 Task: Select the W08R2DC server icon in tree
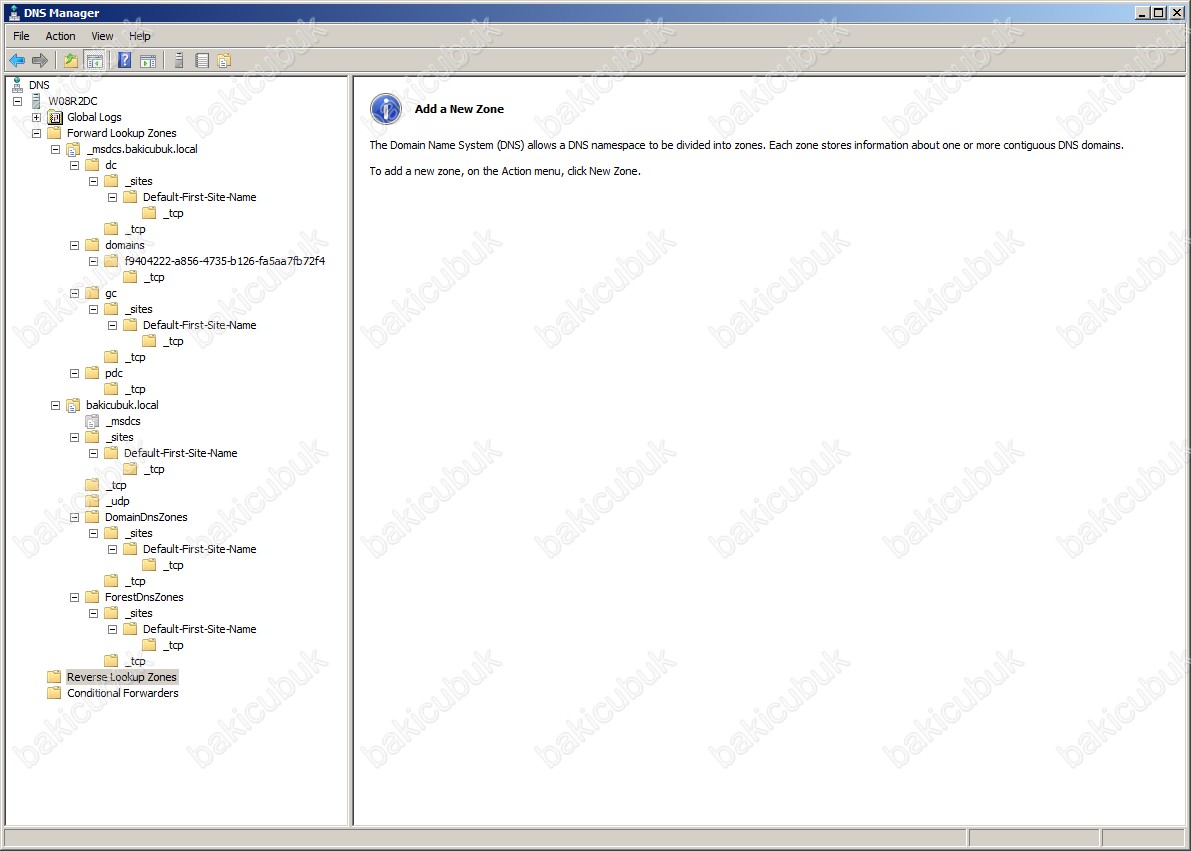[37, 101]
